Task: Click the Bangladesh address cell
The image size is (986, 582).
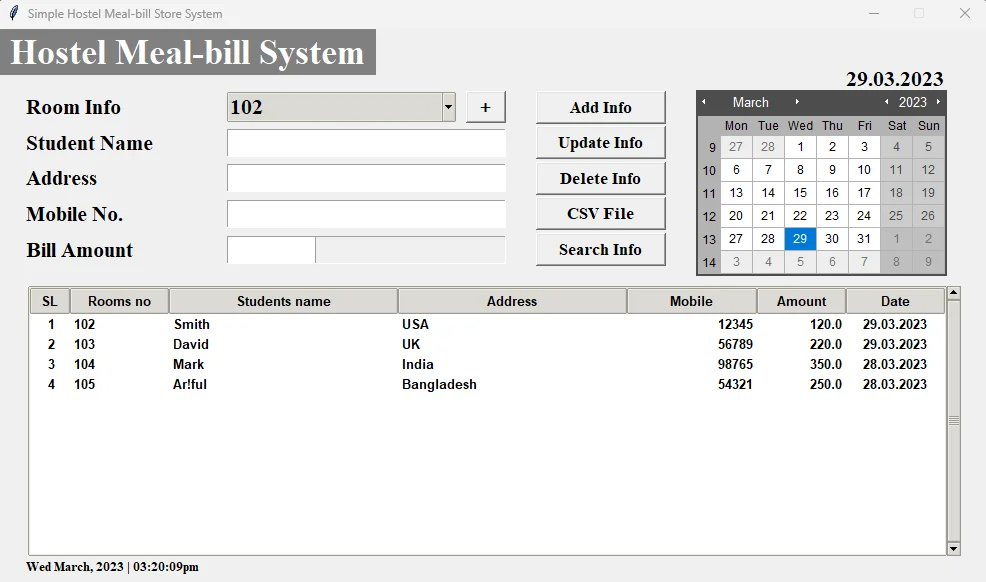Action: [x=439, y=385]
